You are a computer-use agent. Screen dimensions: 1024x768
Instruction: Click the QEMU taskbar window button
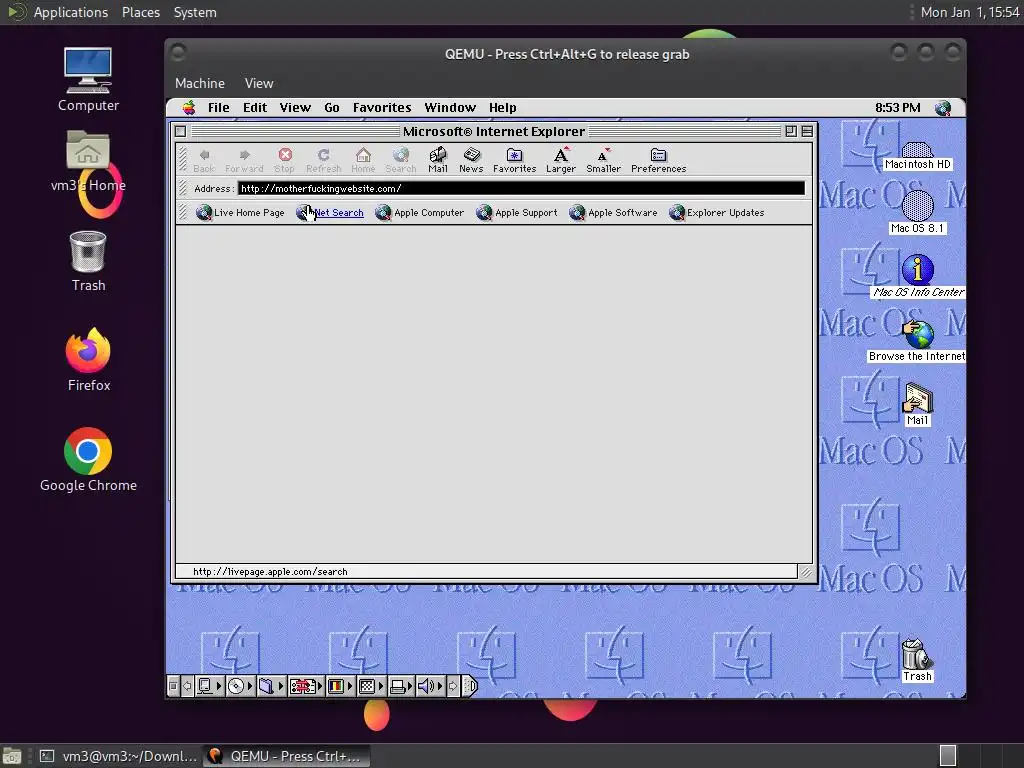point(286,756)
